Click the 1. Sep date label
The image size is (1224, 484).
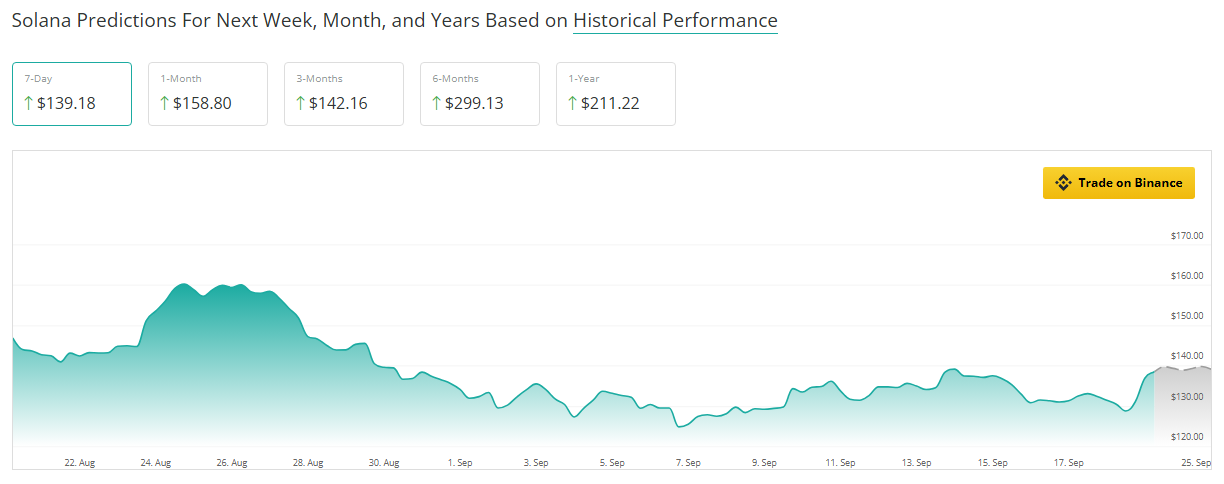click(x=460, y=463)
